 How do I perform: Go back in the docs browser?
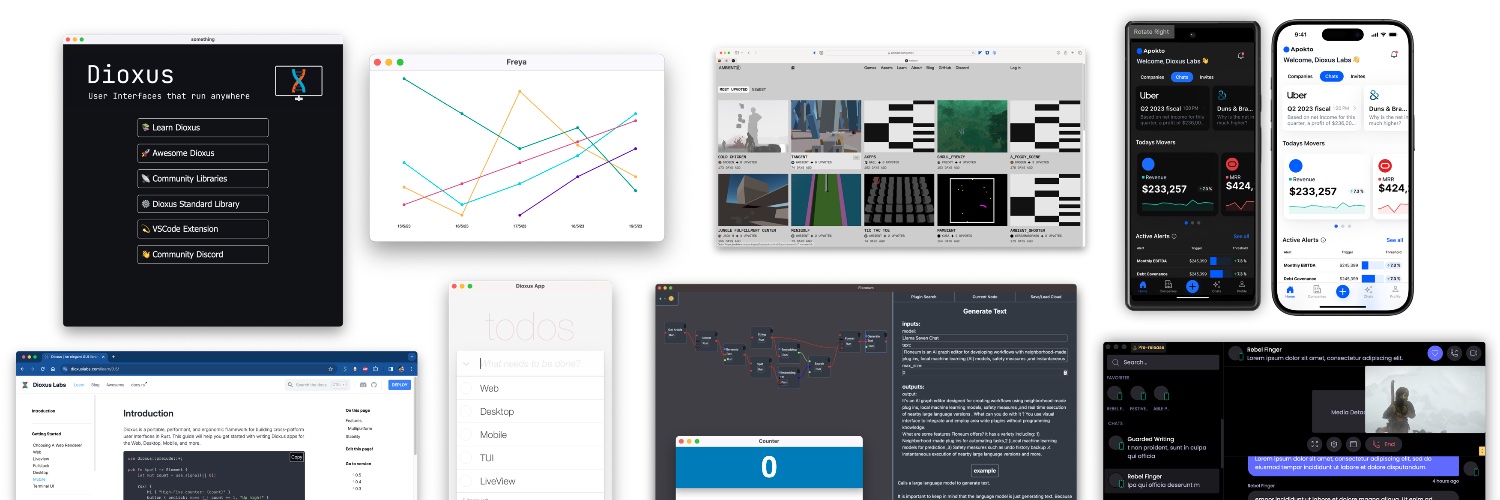coord(22,369)
